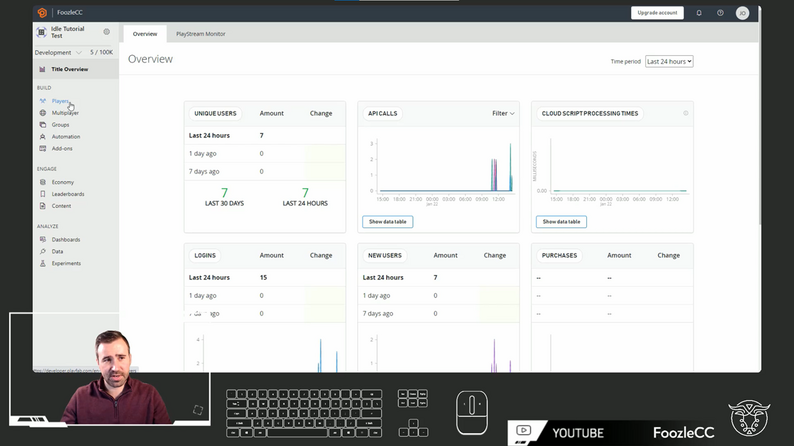This screenshot has width=794, height=446.
Task: Click the Title Overview chart icon
Action: pyautogui.click(x=43, y=69)
